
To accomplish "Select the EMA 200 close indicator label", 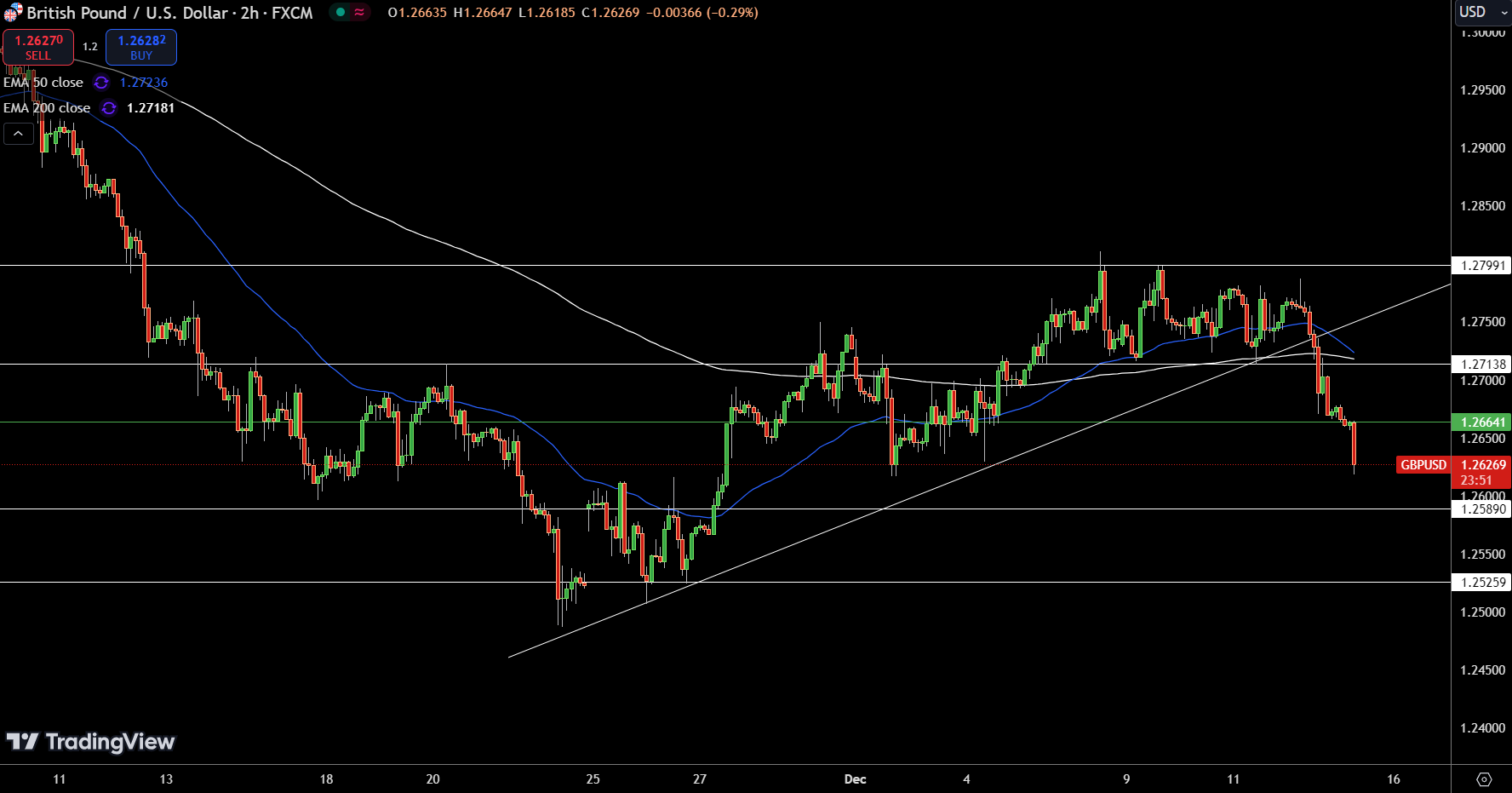I will tap(47, 108).
